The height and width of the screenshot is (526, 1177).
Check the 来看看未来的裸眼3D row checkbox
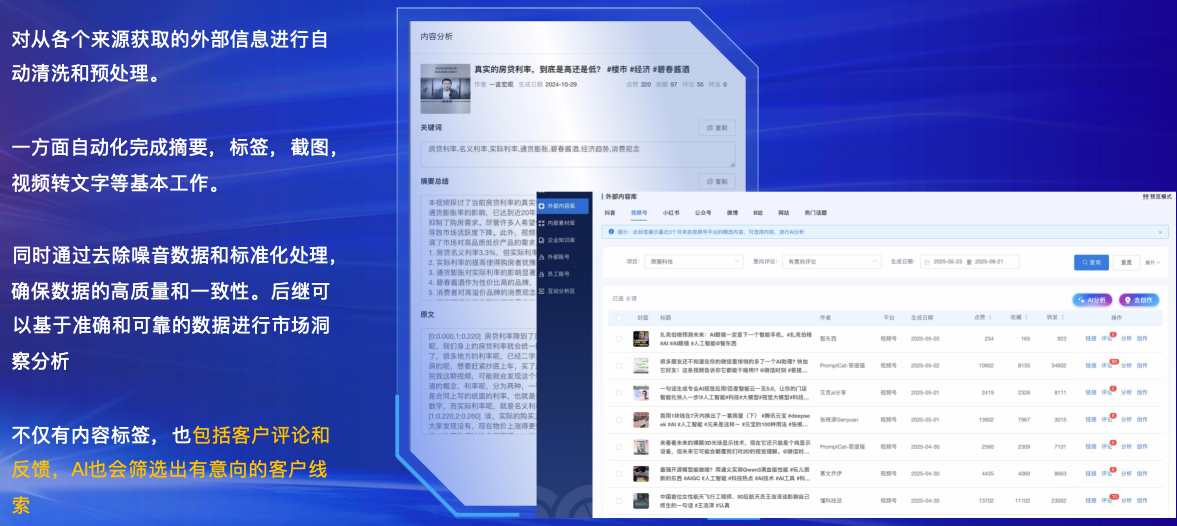tap(619, 447)
